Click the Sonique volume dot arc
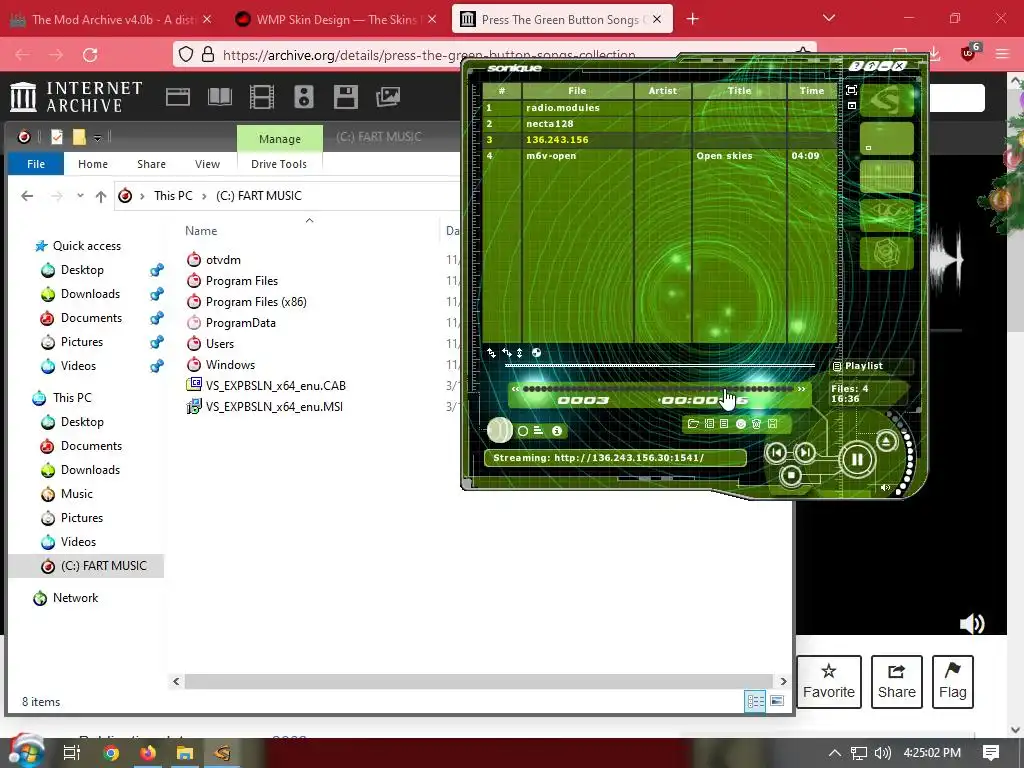This screenshot has height=768, width=1024. 903,454
